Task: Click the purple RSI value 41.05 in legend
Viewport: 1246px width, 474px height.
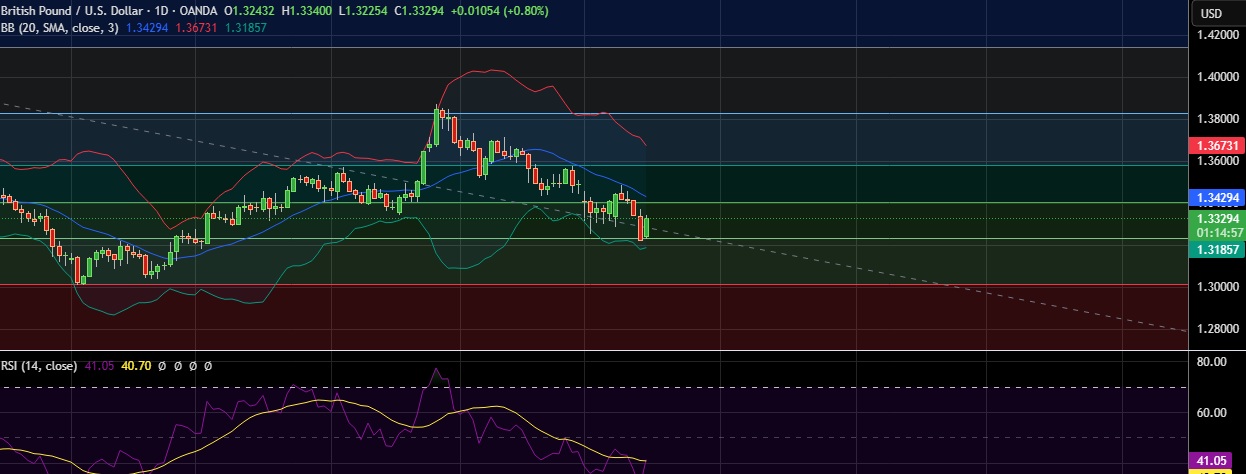Action: pos(98,366)
